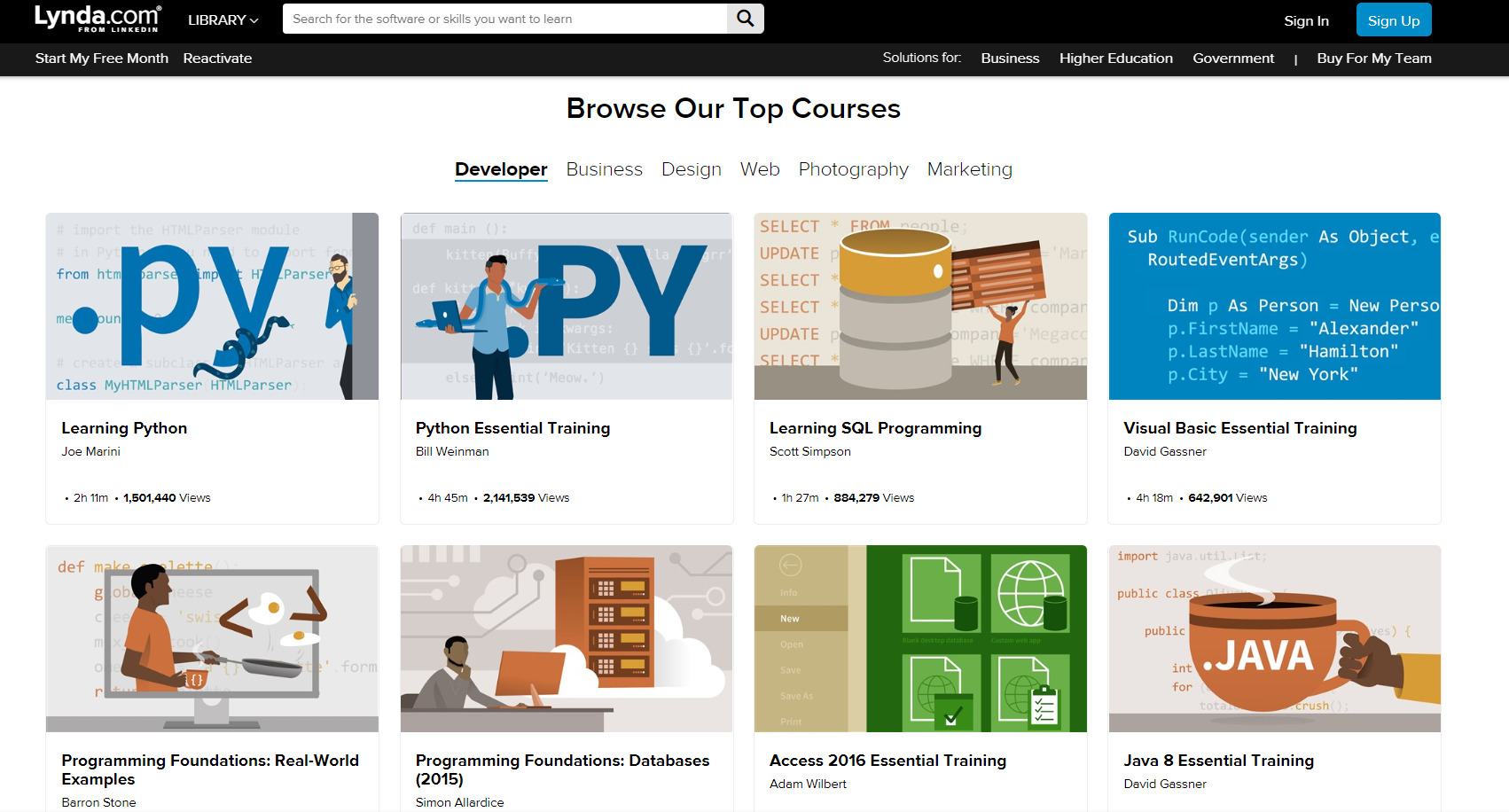Open the Learning Python course thumbnail

212,306
